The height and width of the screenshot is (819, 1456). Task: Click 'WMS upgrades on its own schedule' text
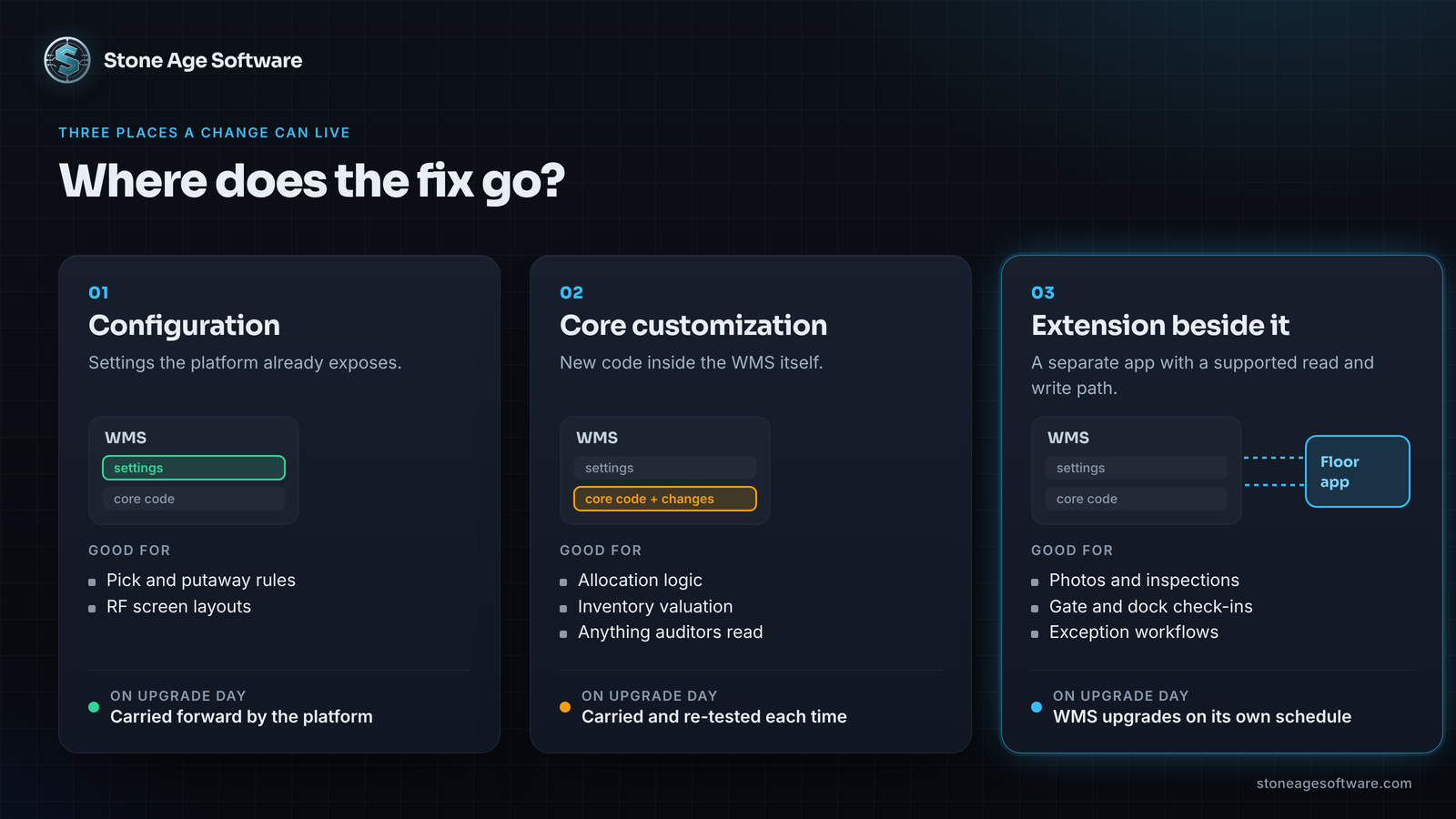tap(1202, 717)
